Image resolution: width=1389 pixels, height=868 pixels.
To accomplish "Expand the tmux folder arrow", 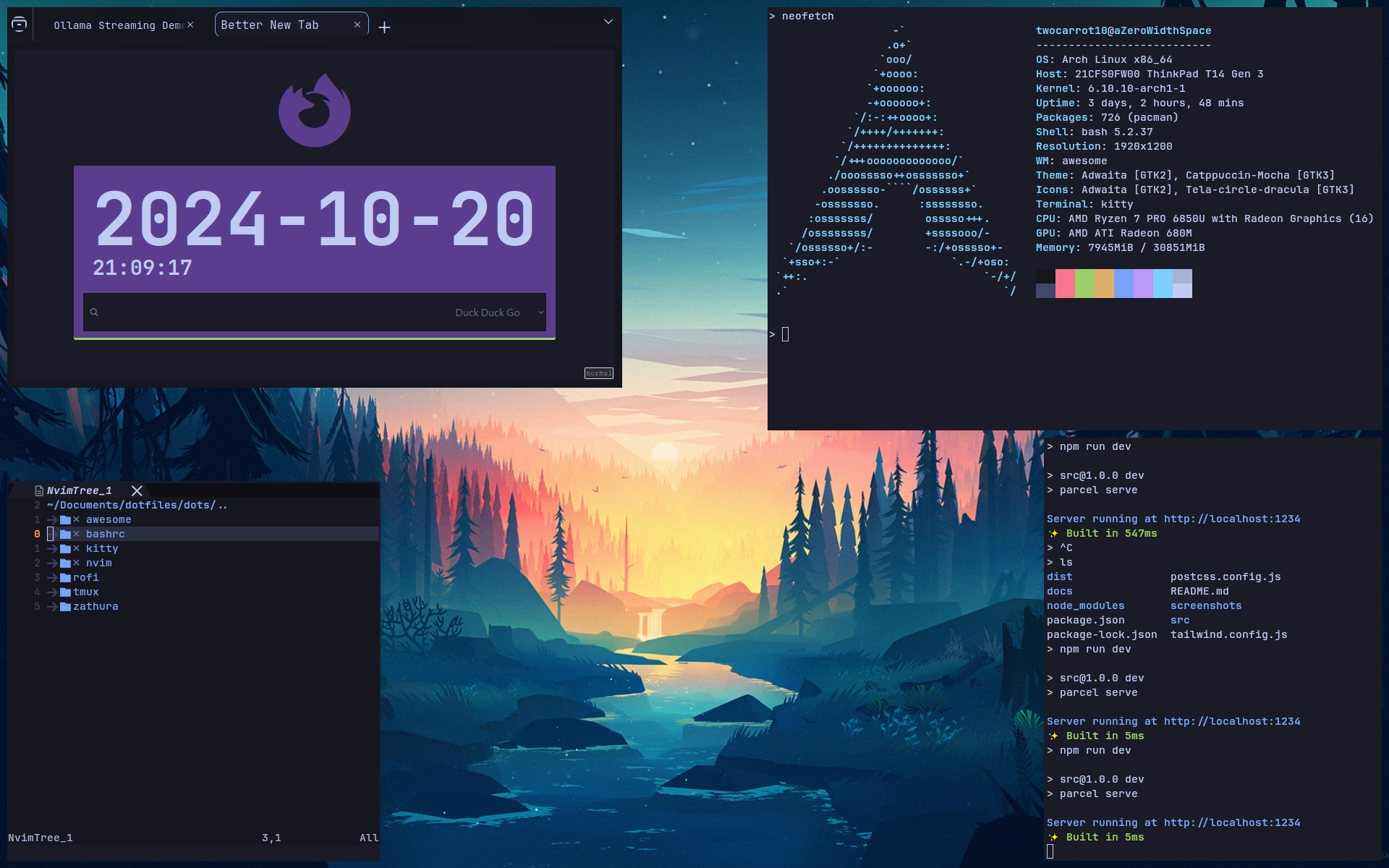I will point(52,592).
